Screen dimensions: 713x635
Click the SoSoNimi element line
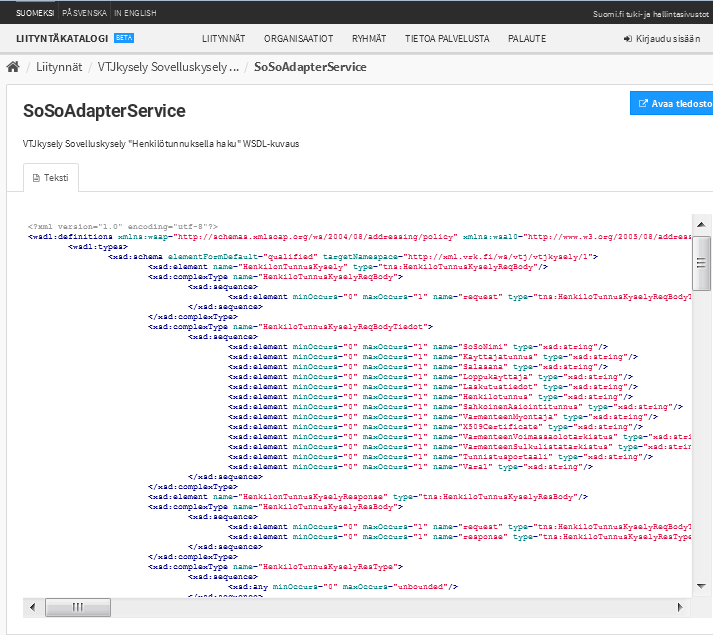pos(418,347)
